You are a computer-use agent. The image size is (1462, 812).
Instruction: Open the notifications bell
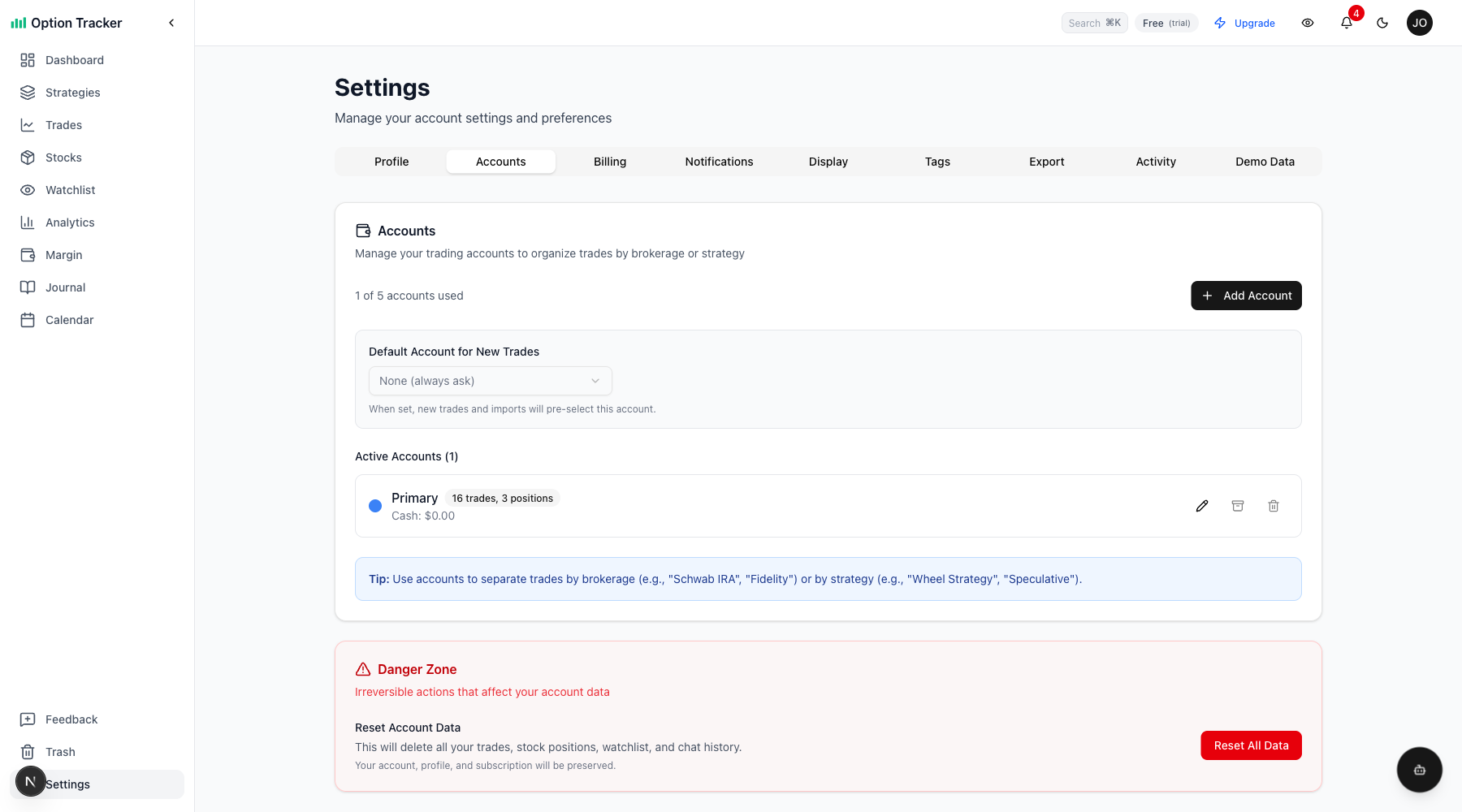coord(1347,23)
